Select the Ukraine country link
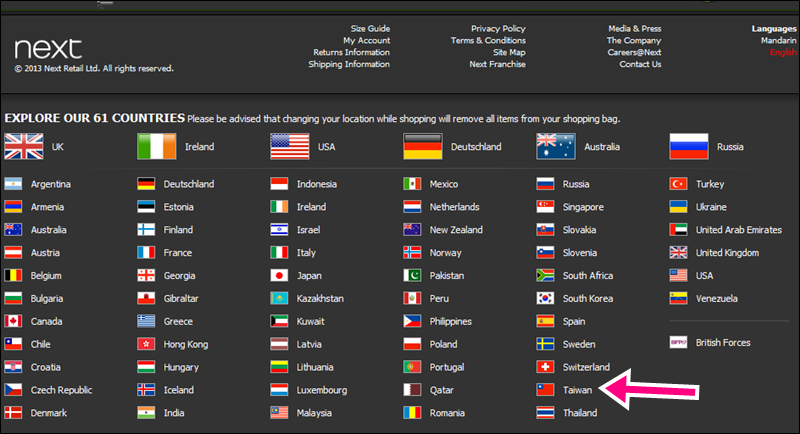 click(711, 207)
